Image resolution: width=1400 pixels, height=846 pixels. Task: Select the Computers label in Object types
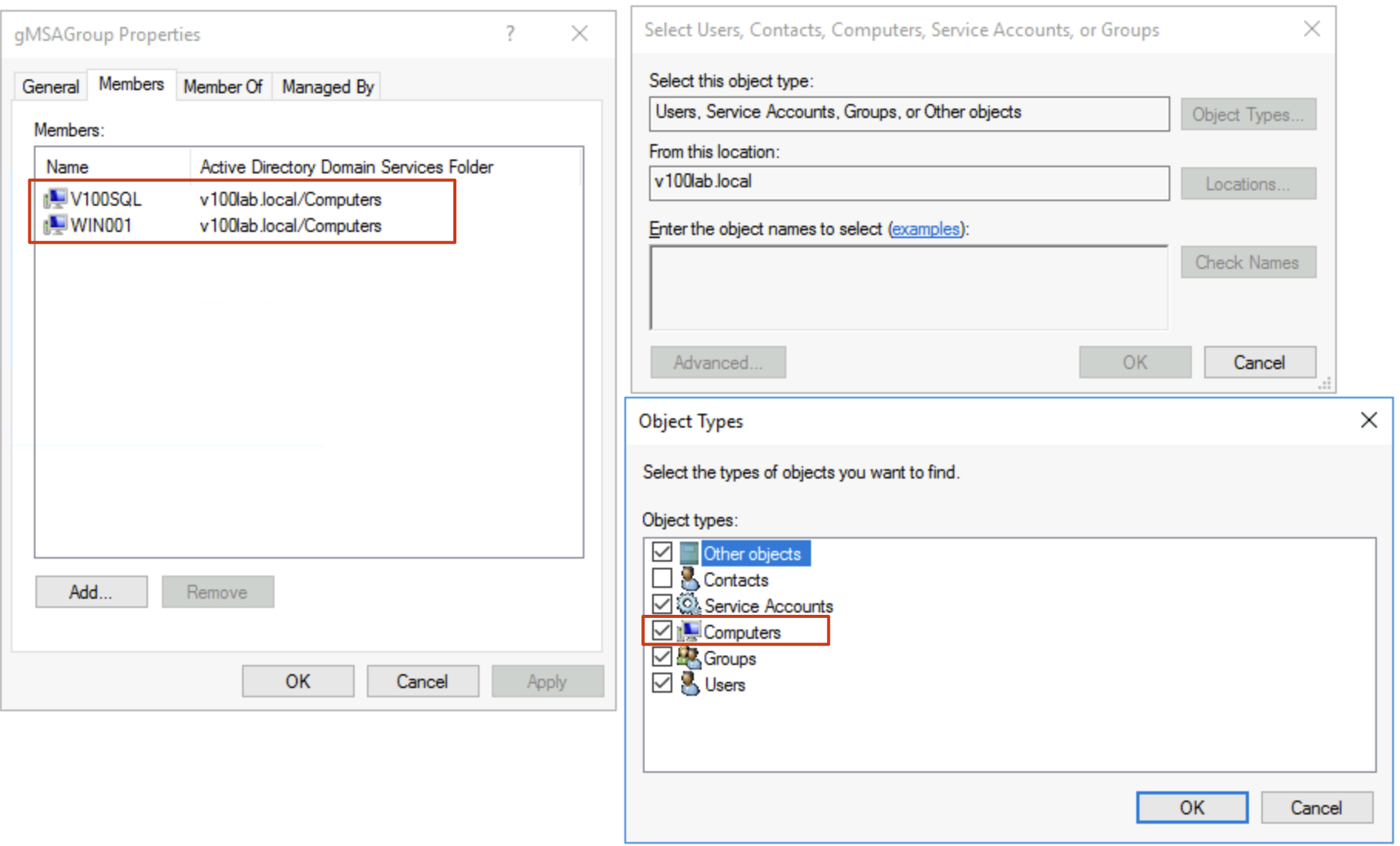point(742,632)
